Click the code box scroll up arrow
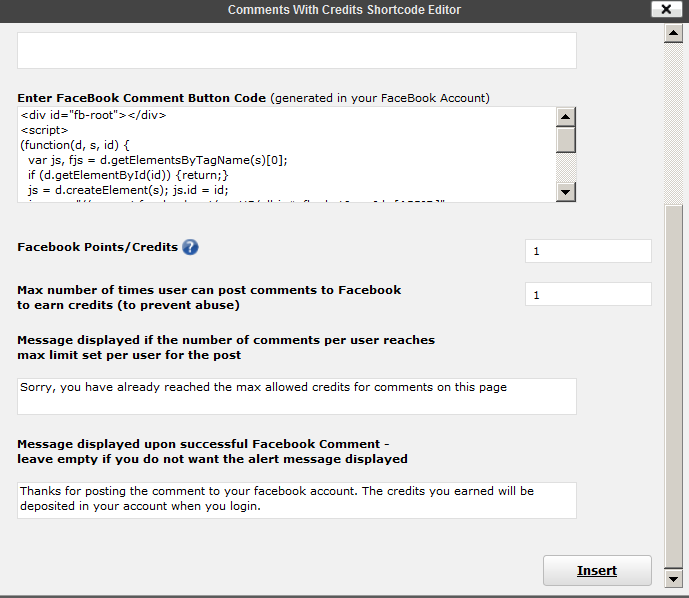Image resolution: width=689 pixels, height=598 pixels. pos(566,116)
